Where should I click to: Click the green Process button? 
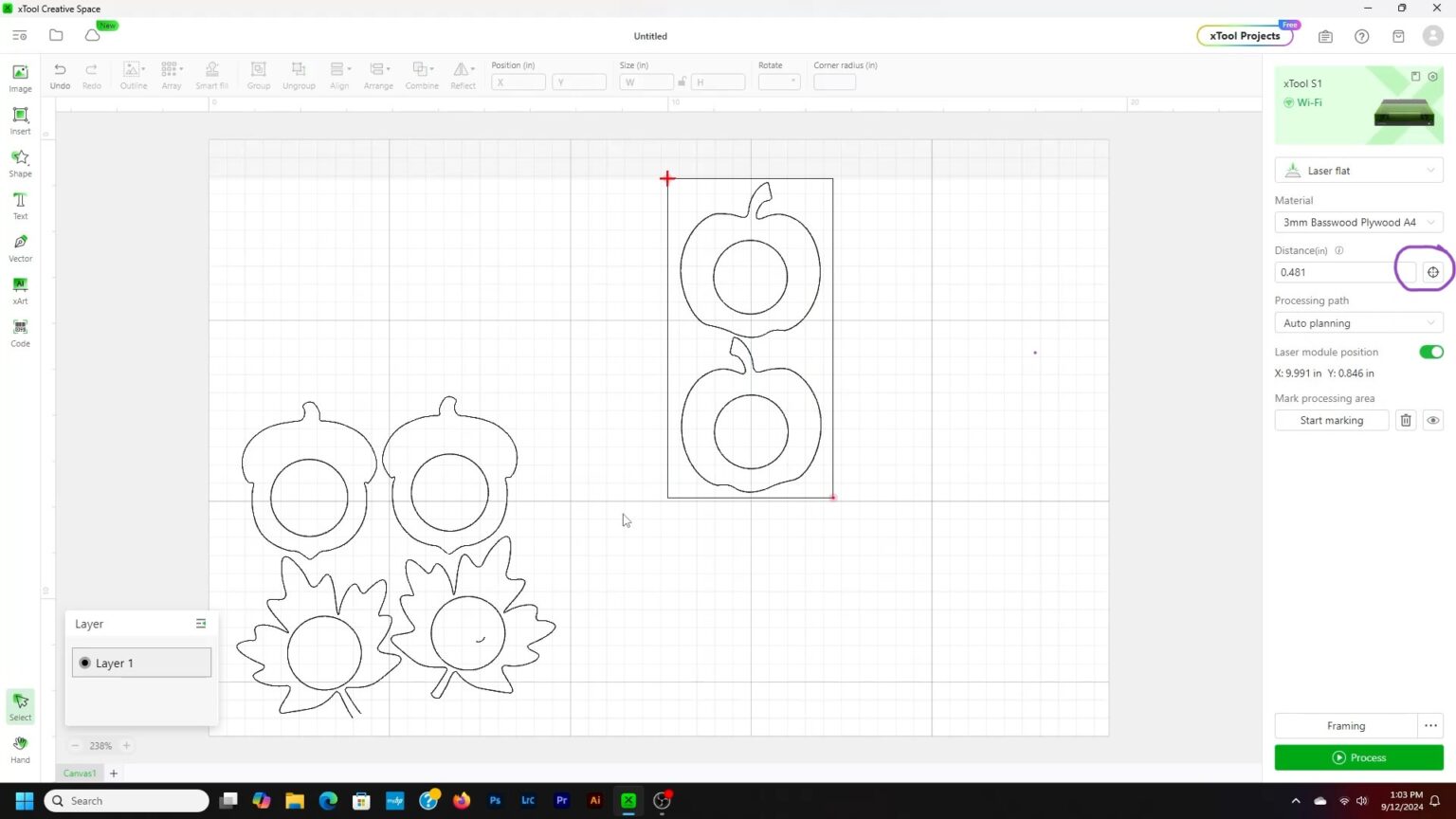(1358, 757)
